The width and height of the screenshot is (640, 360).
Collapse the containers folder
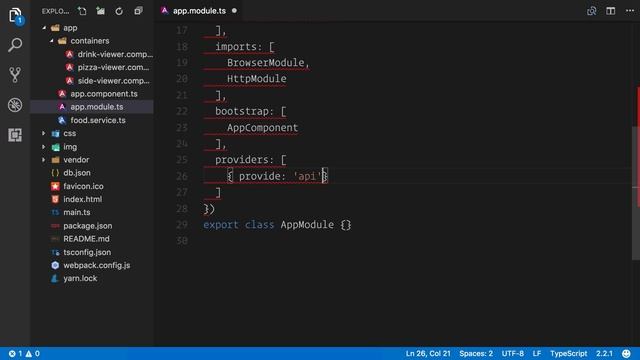pyautogui.click(x=51, y=41)
